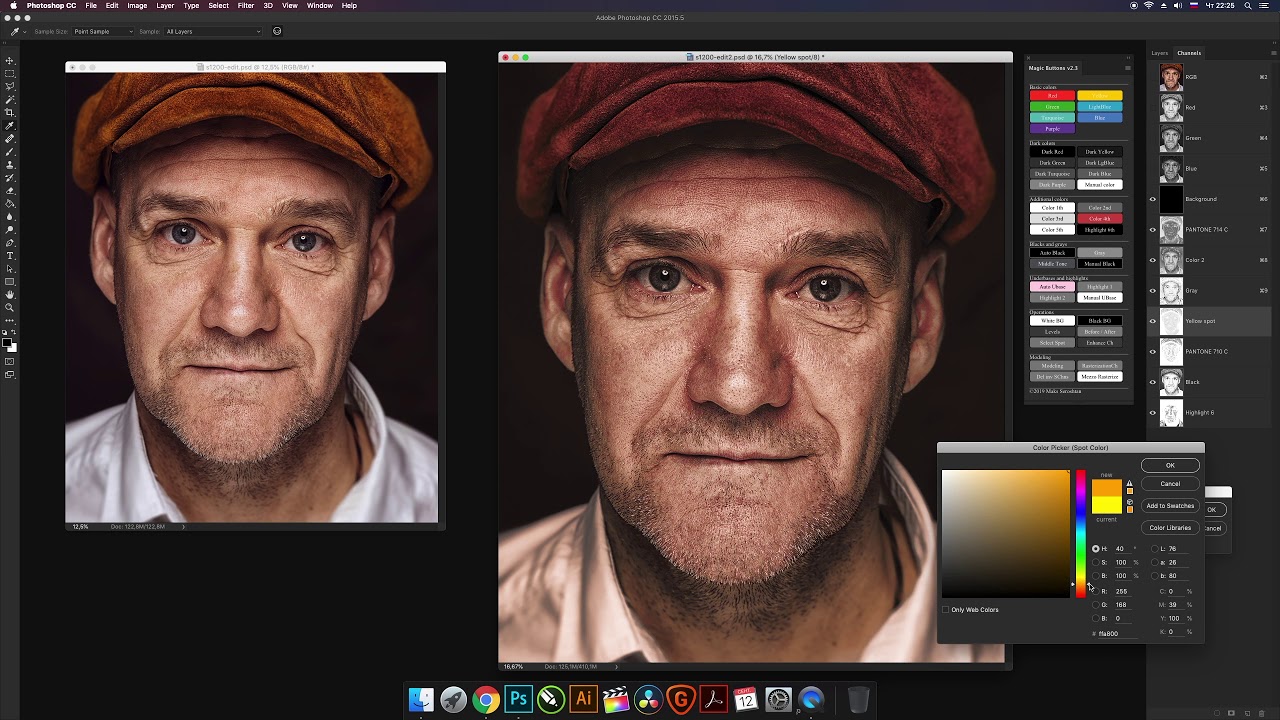Select the Eyedropper tool in toolbar
The height and width of the screenshot is (720, 1280).
(x=9, y=125)
